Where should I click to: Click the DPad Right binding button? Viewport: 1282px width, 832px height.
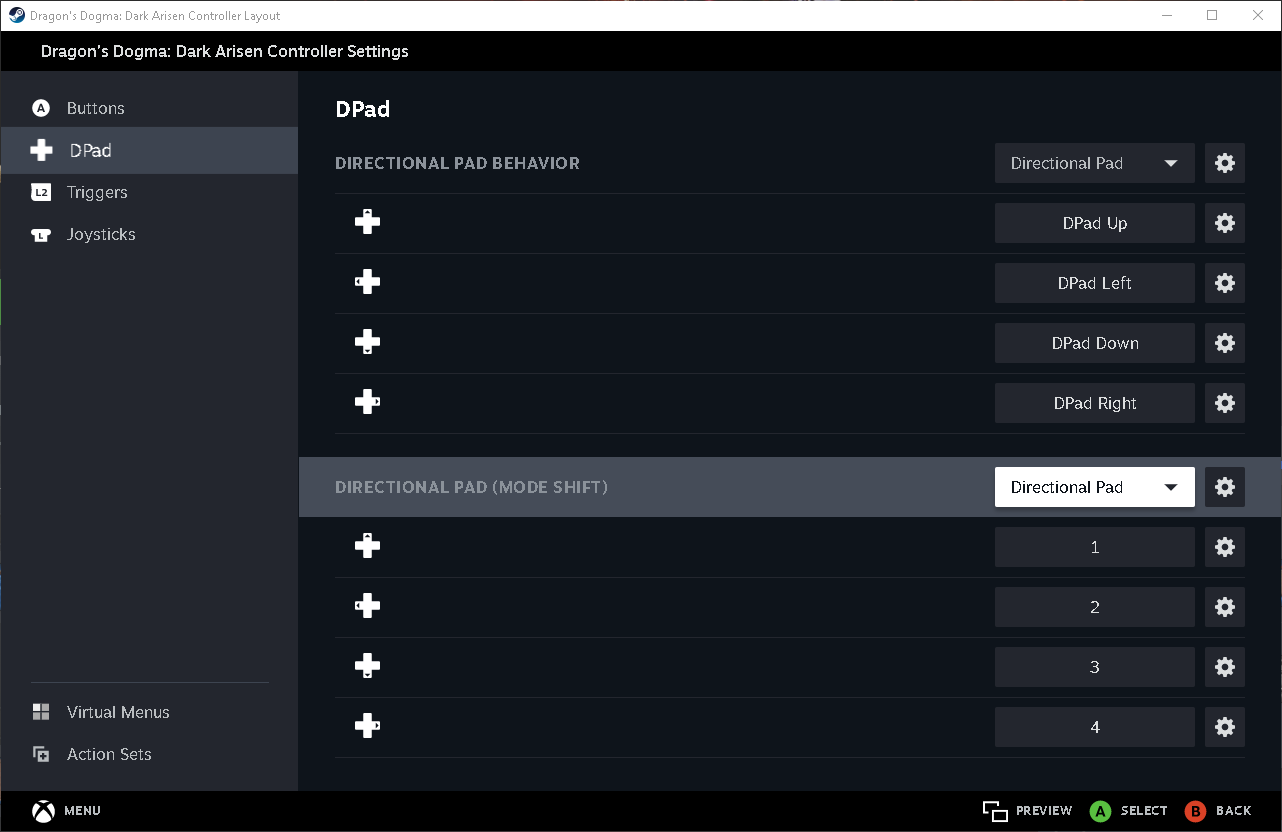tap(1095, 403)
